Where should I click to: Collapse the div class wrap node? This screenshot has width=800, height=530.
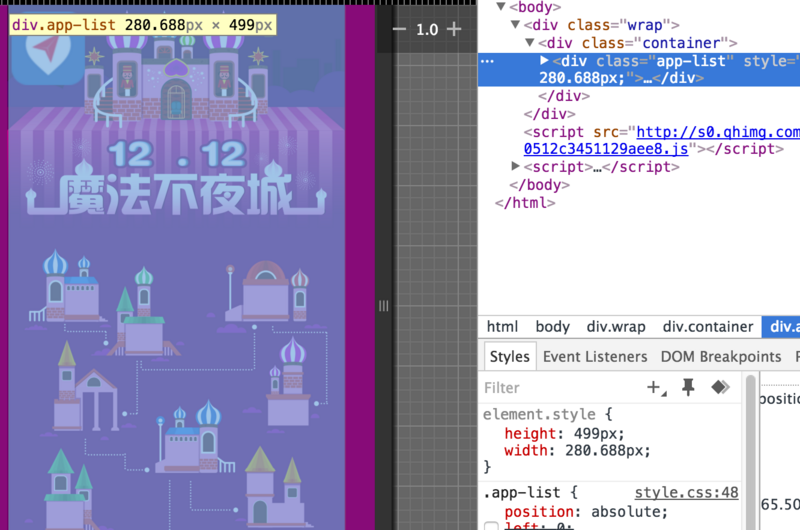tap(515, 24)
